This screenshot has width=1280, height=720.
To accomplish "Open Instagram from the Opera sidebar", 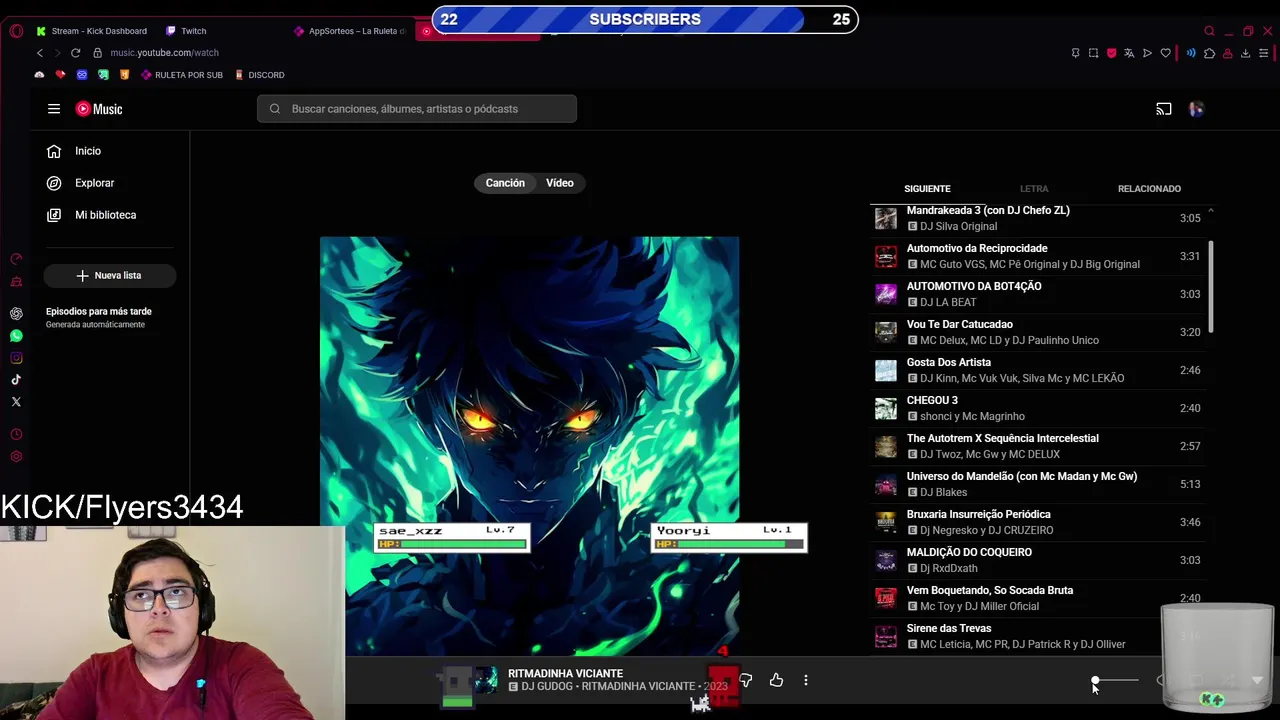I will [16, 358].
